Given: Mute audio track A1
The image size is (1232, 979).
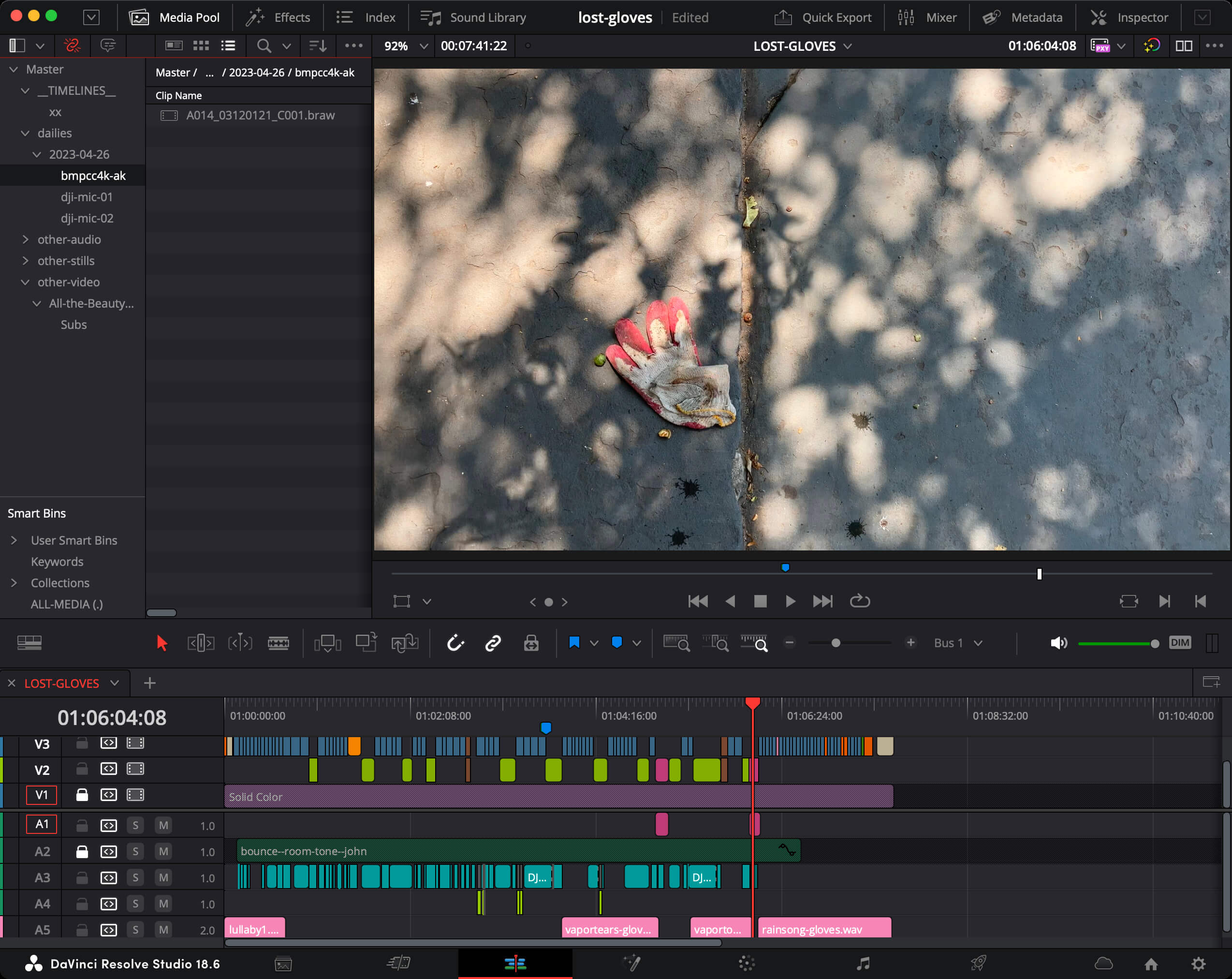Looking at the screenshot, I should pyautogui.click(x=163, y=825).
